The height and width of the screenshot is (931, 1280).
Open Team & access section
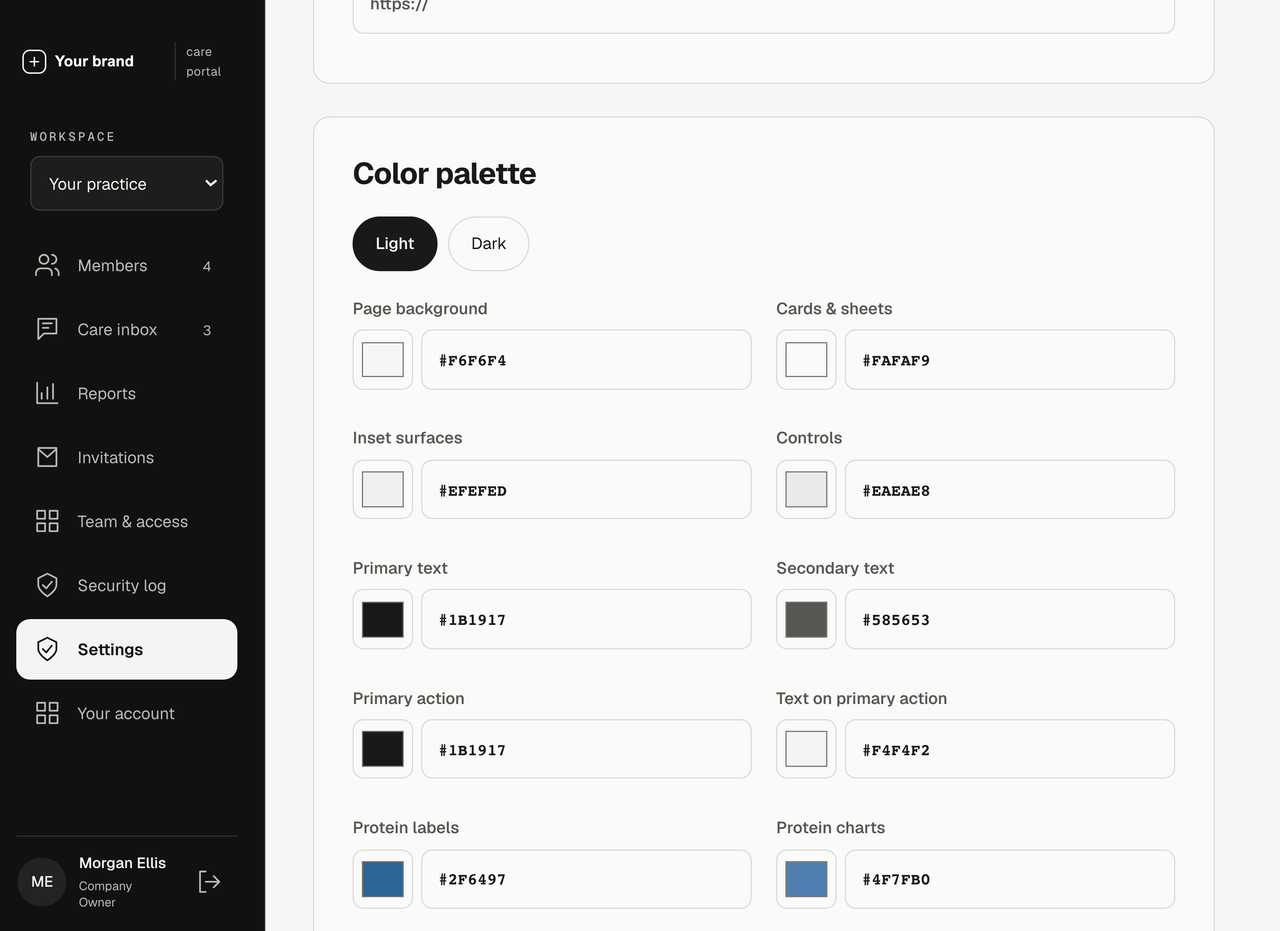[127, 521]
